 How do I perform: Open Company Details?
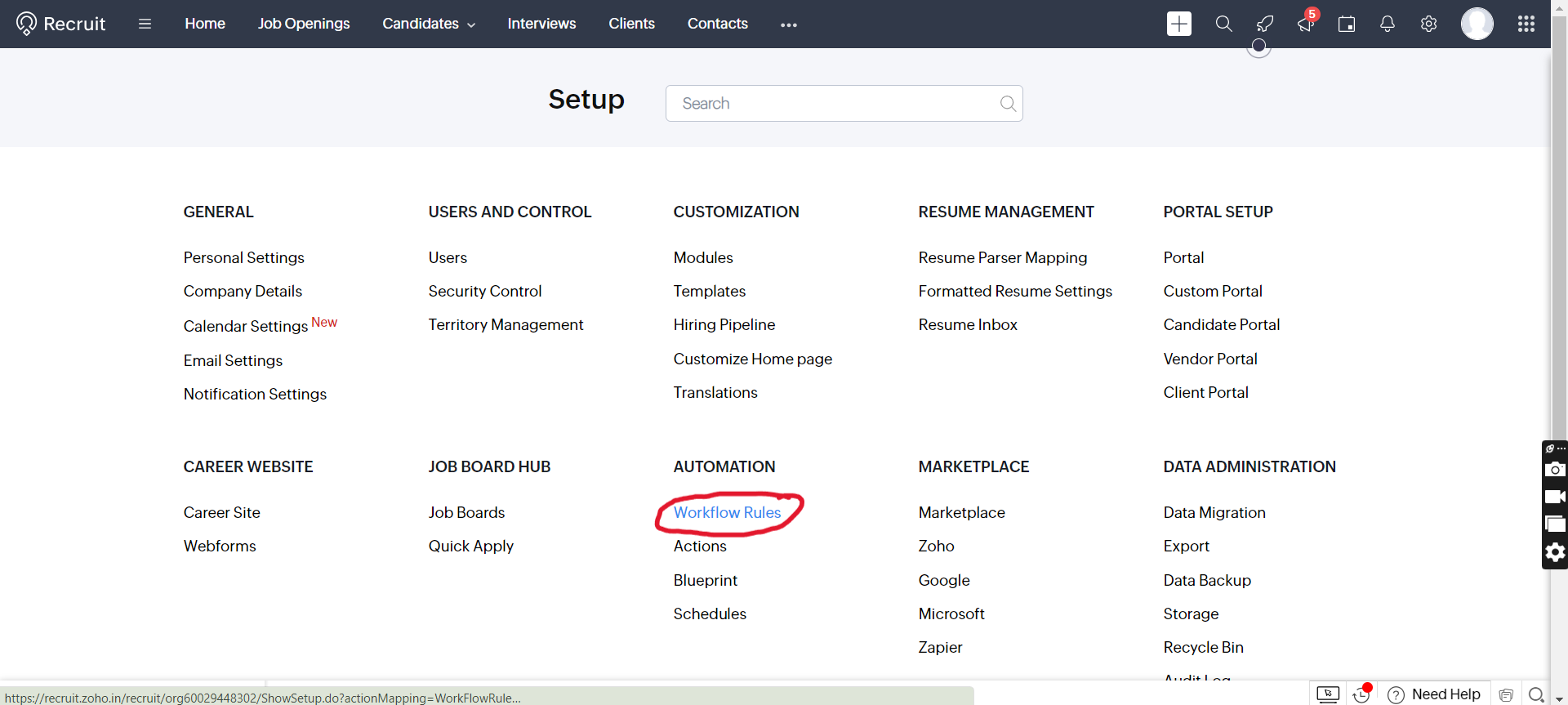click(x=243, y=291)
